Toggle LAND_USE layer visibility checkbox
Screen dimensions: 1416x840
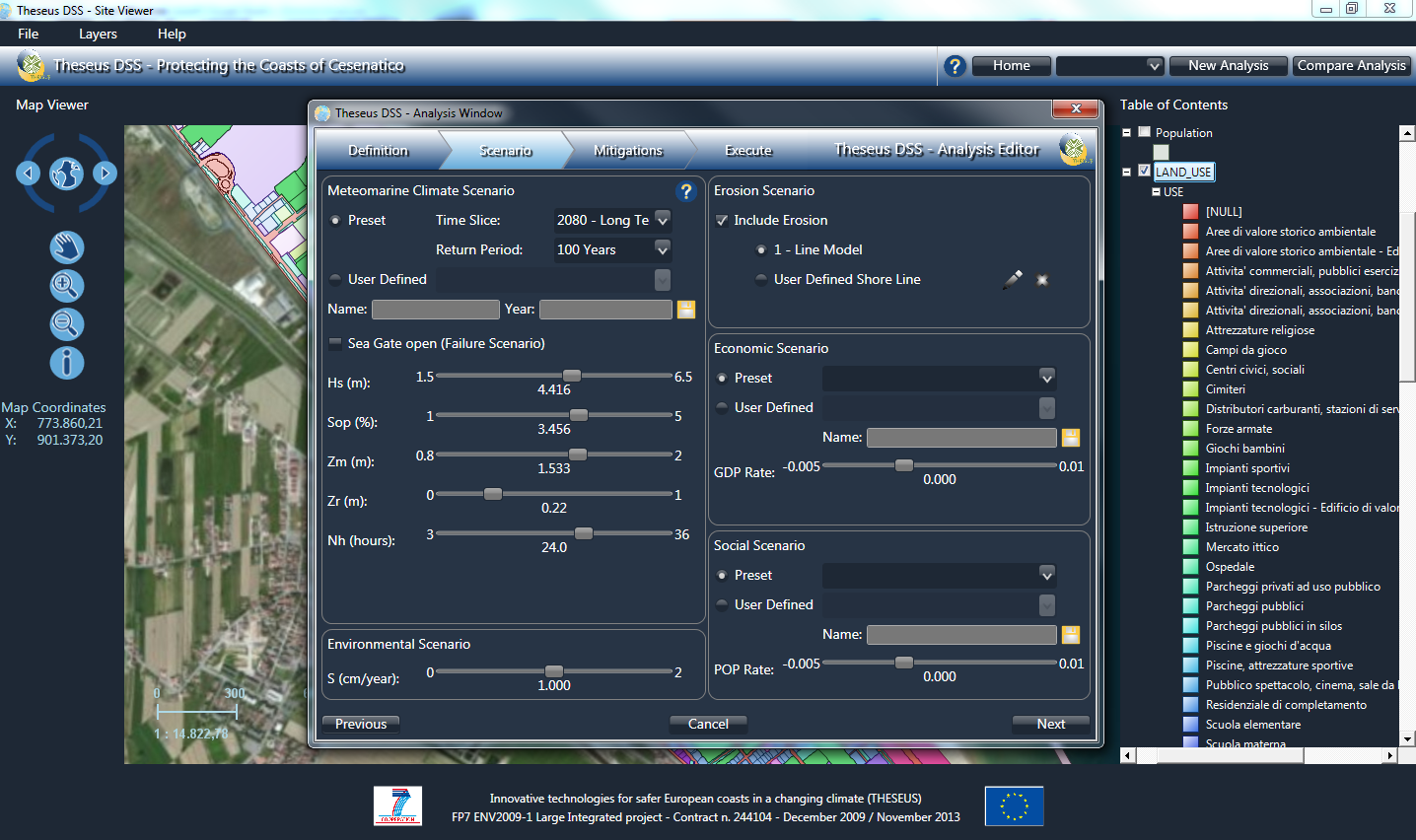pos(1144,171)
